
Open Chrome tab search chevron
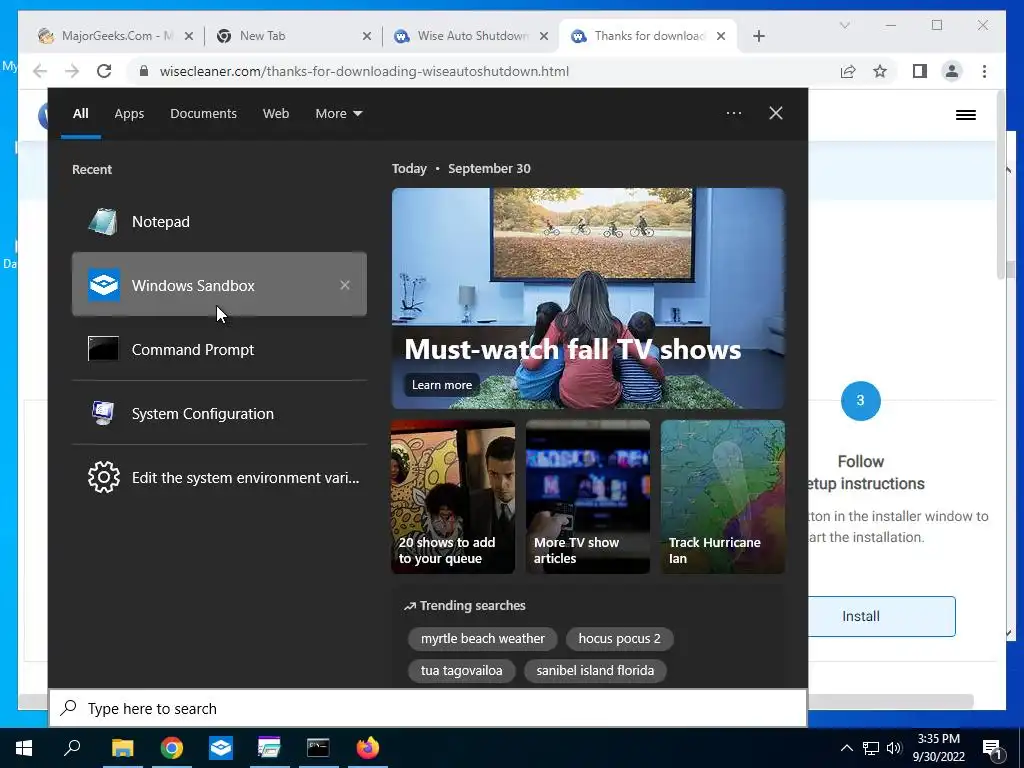click(844, 25)
